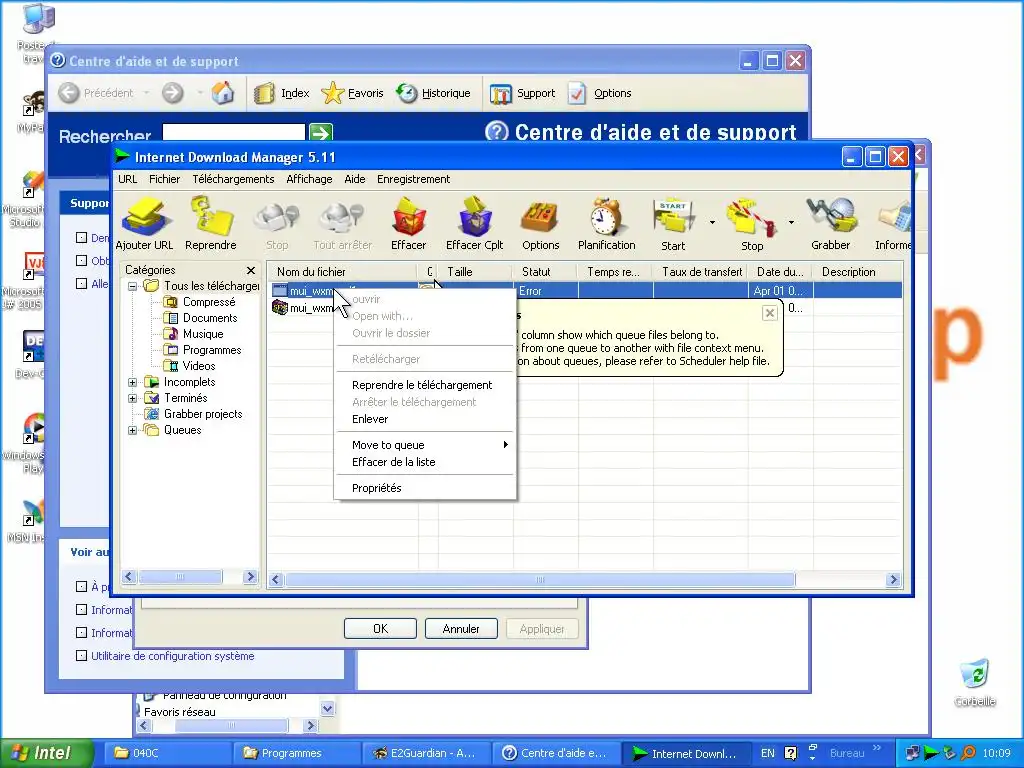Launch the Grabber tool icon
1024x768 pixels.
point(830,224)
